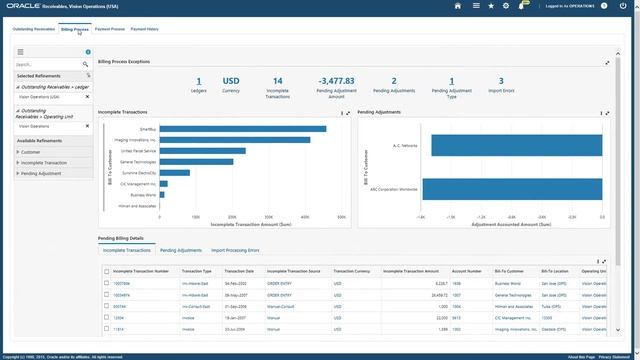Open the Help question mark icon
This screenshot has height=360, width=640.
604,6
